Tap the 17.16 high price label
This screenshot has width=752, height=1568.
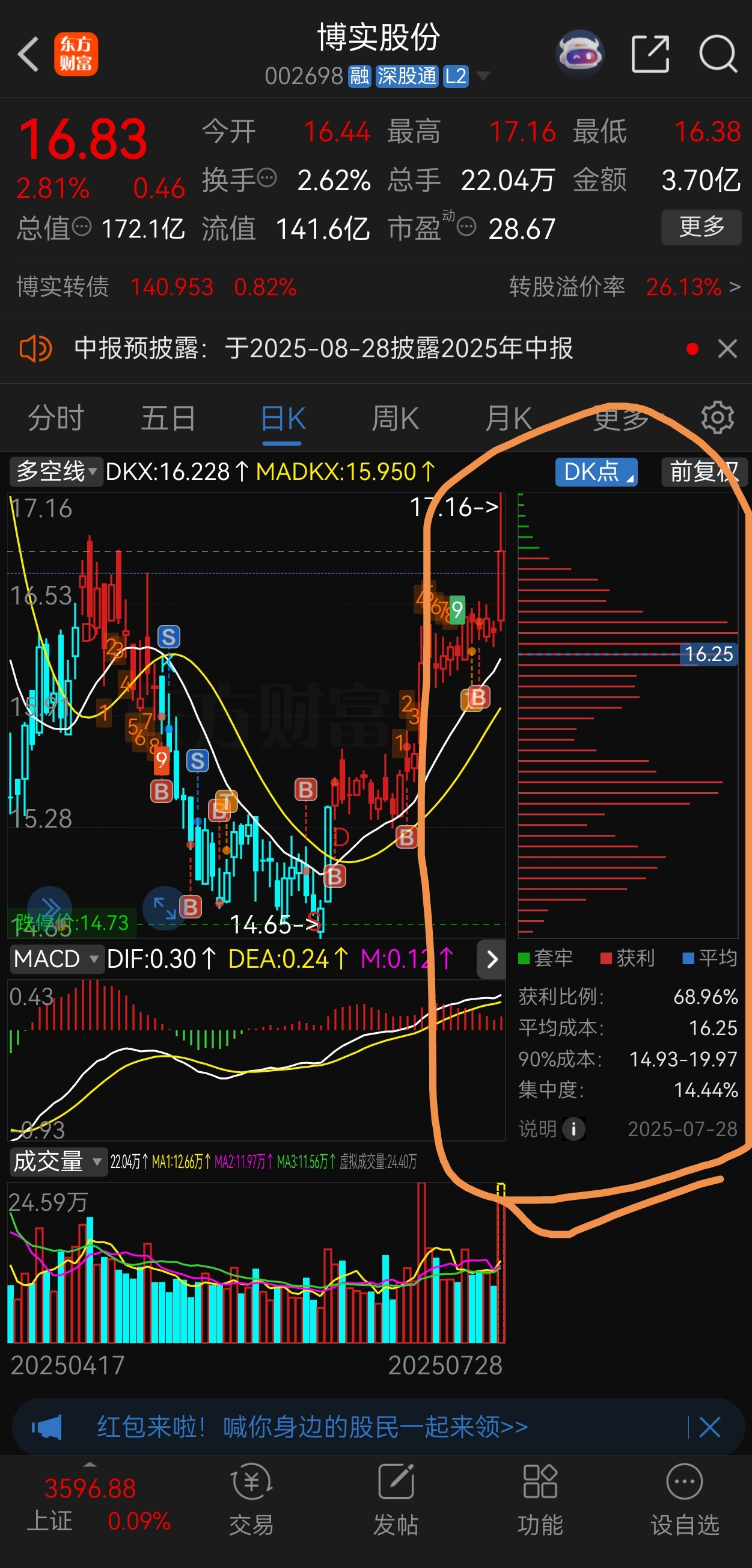(454, 506)
